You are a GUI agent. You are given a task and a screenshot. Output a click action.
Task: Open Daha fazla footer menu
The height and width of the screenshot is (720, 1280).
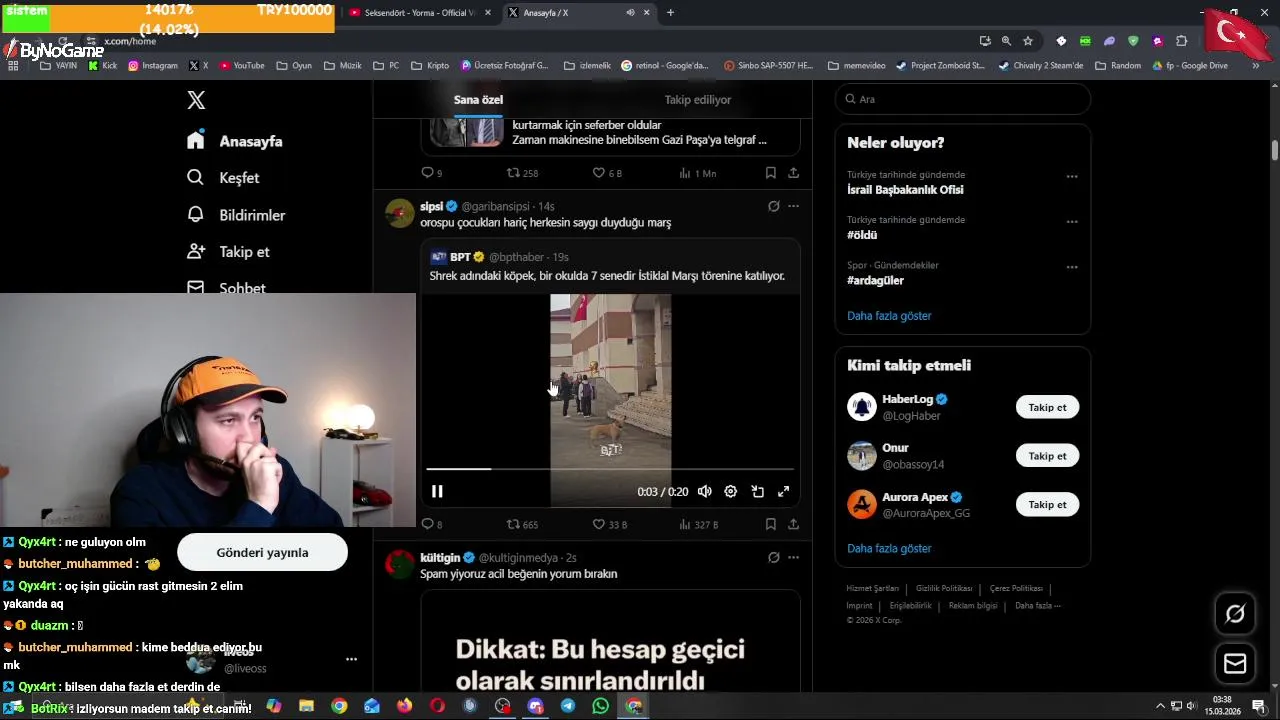coord(1037,606)
